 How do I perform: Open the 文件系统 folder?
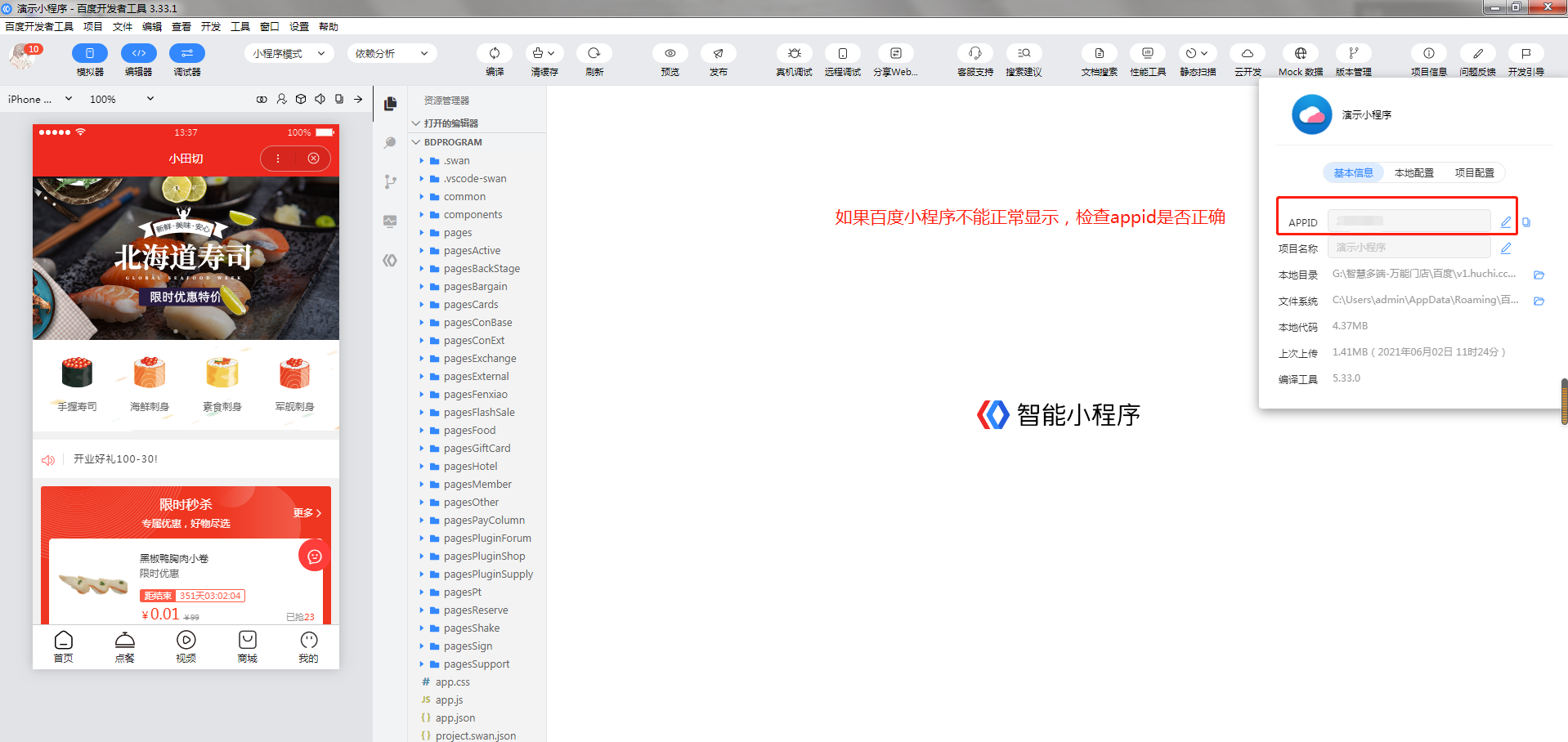pos(1539,301)
